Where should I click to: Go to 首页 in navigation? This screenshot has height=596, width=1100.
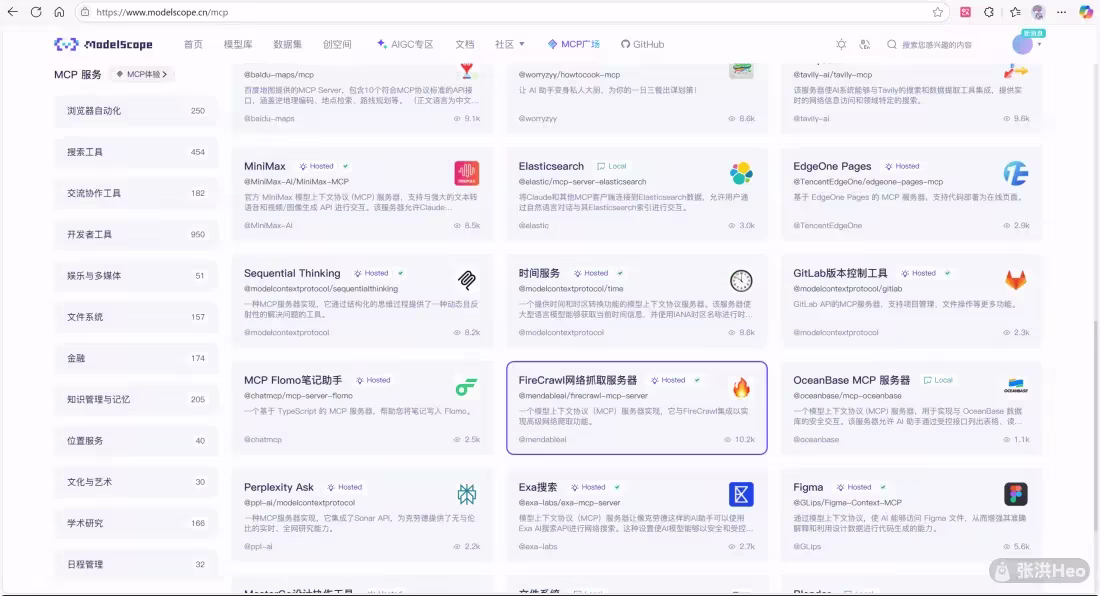193,44
